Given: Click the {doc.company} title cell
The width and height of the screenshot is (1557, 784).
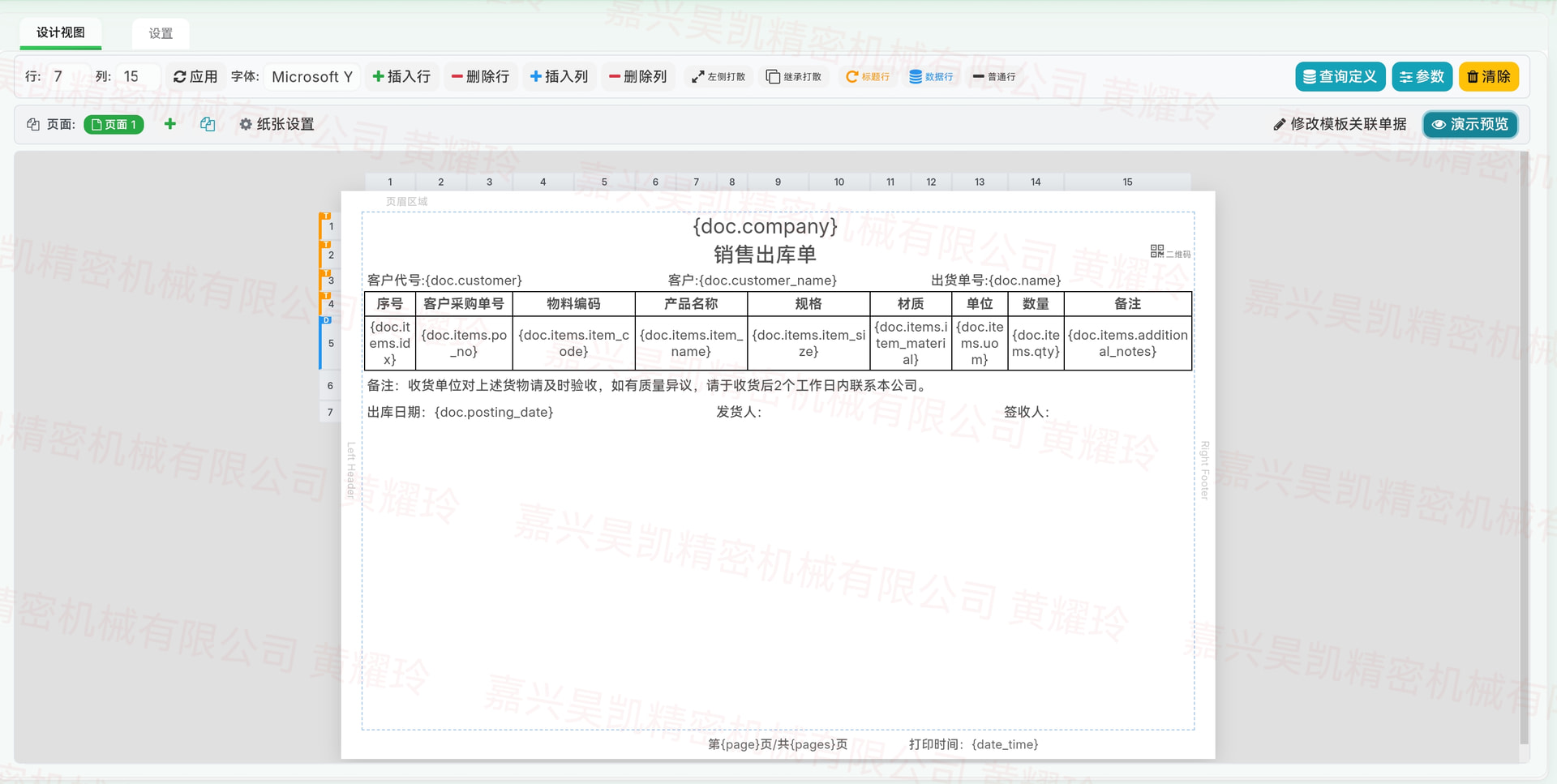Looking at the screenshot, I should pyautogui.click(x=765, y=226).
